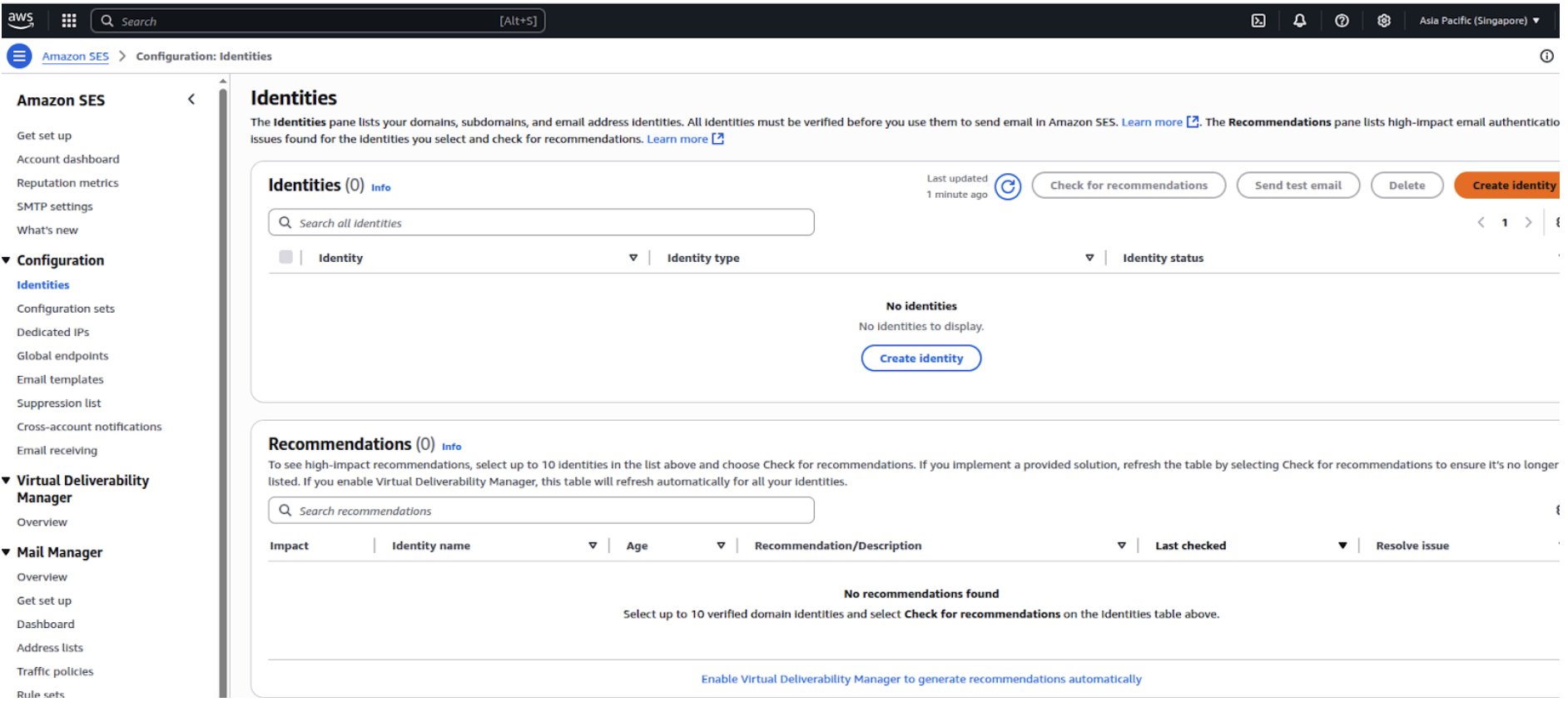Screen dimensions: 1568x702
Task: Open Learn more link after 'check for recommendations'
Action: [685, 139]
